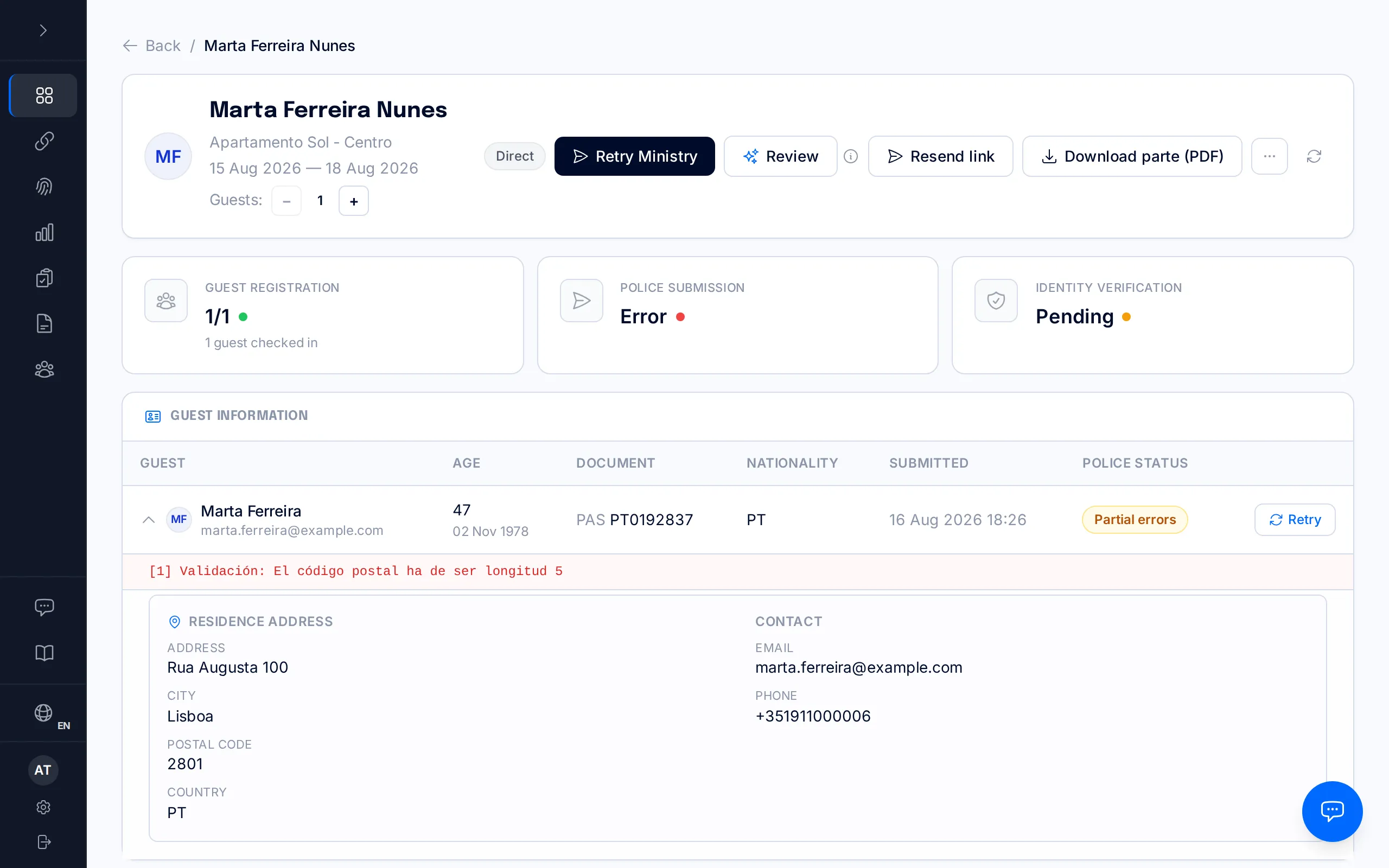The height and width of the screenshot is (868, 1389).
Task: Click the Retry Ministry button
Action: [634, 156]
